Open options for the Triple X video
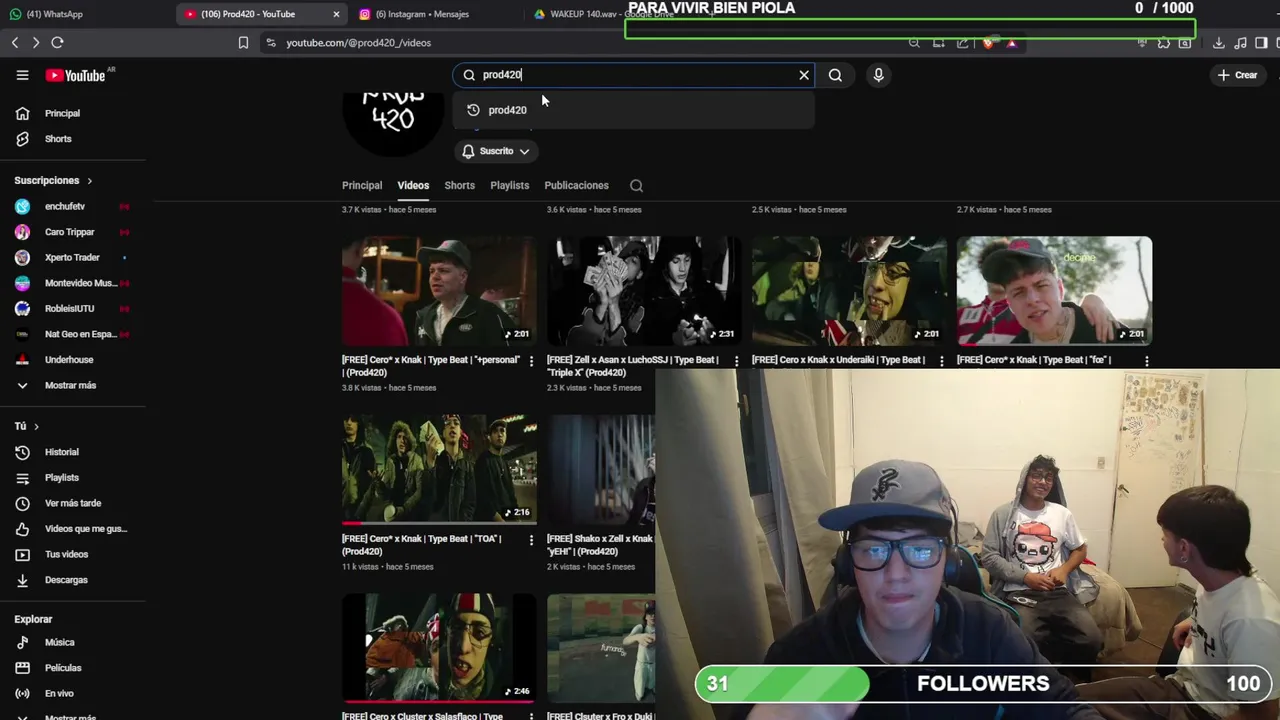 [736, 361]
